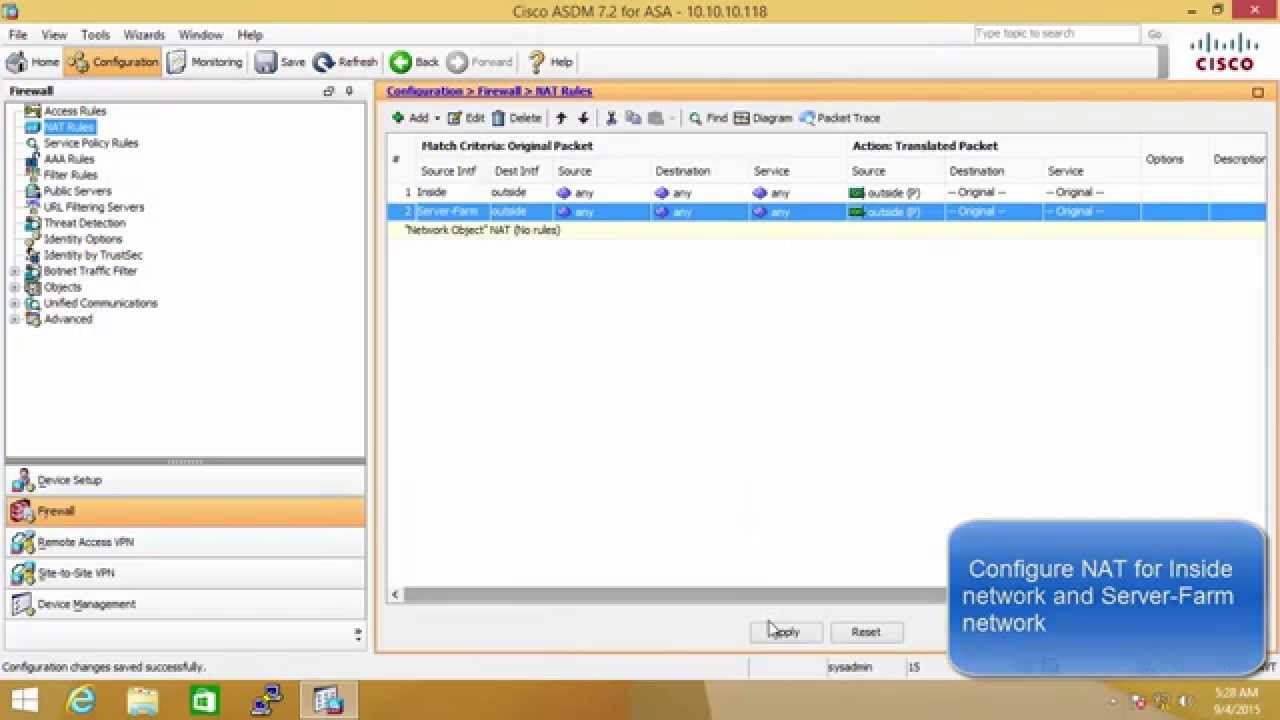Screen dimensions: 1280x720
Task: Open Device Setup section
Action: (x=186, y=480)
